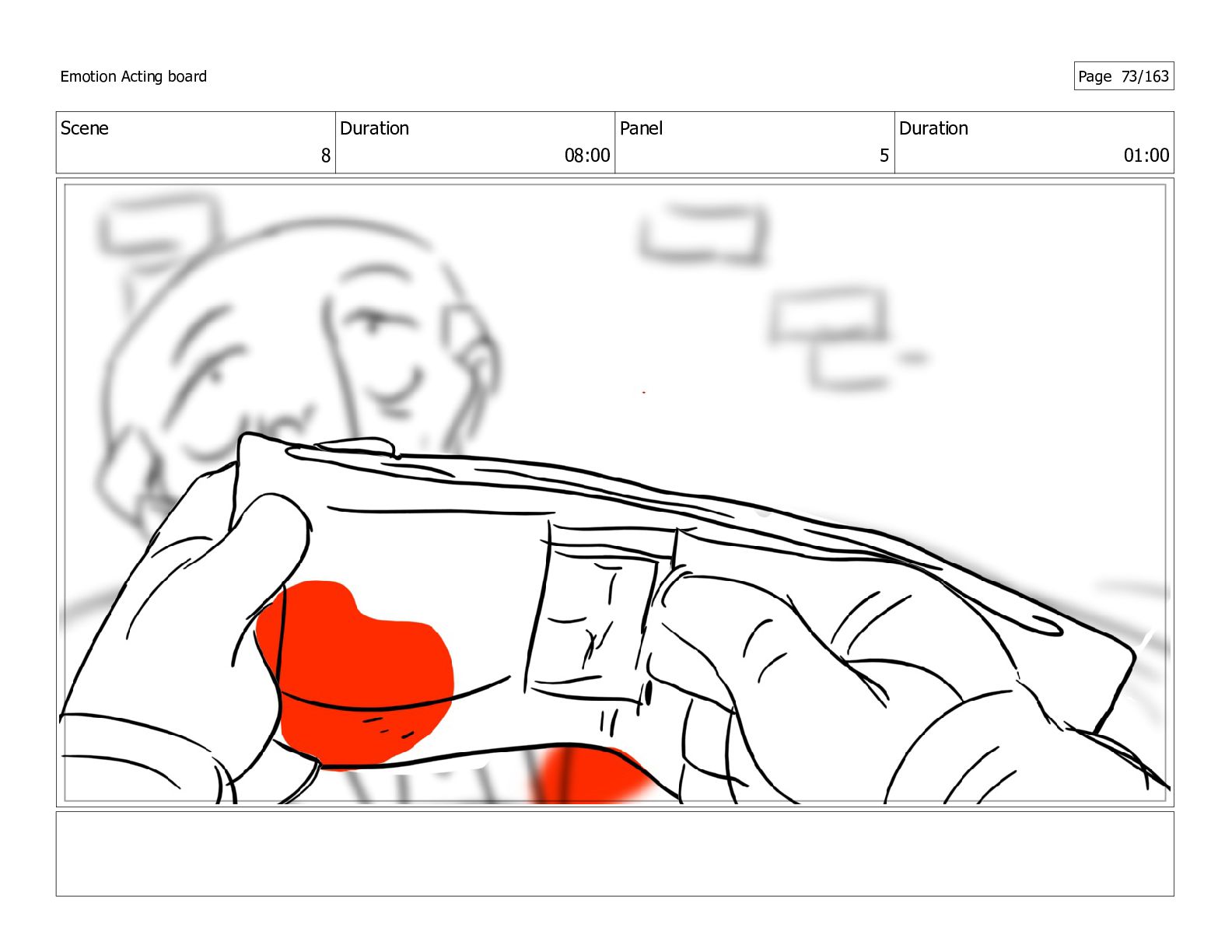
Task: Click the 'Page 73/163' page indicator box
Action: click(x=1123, y=76)
